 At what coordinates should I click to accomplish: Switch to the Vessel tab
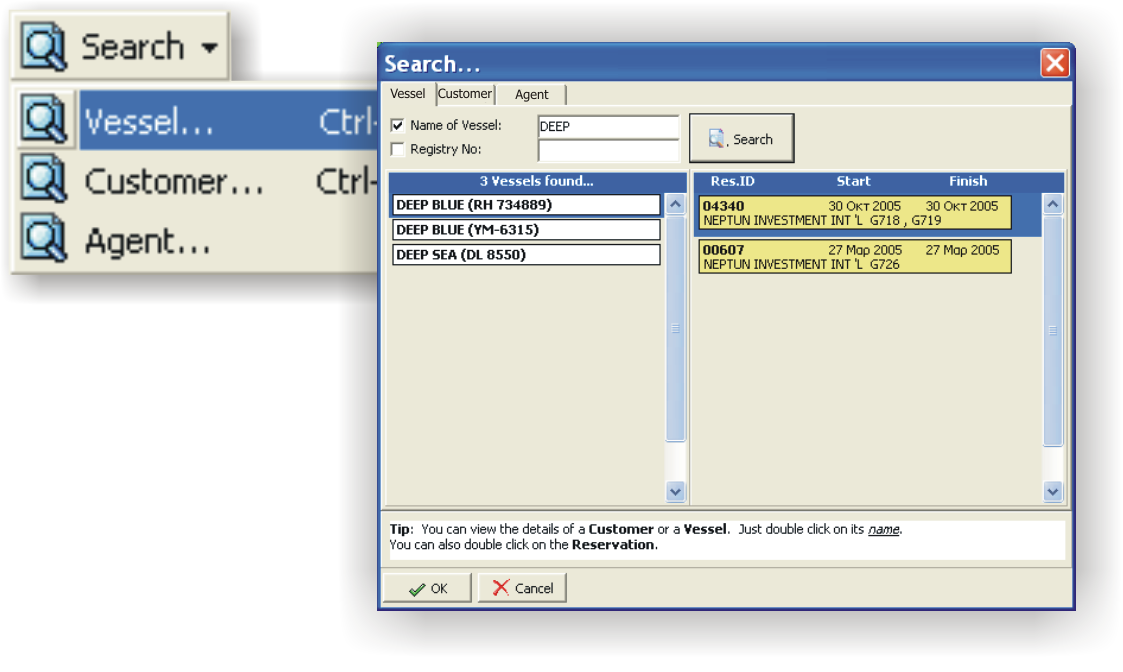[408, 94]
